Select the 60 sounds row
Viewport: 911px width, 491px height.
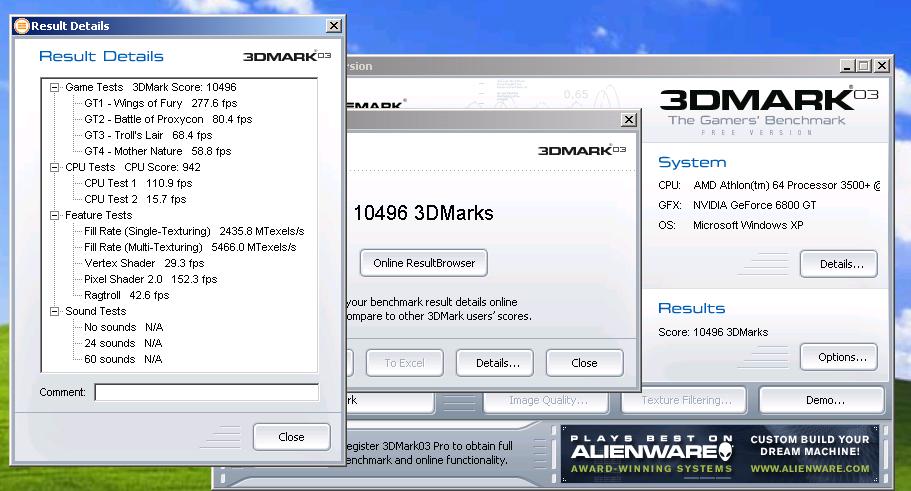(x=123, y=359)
